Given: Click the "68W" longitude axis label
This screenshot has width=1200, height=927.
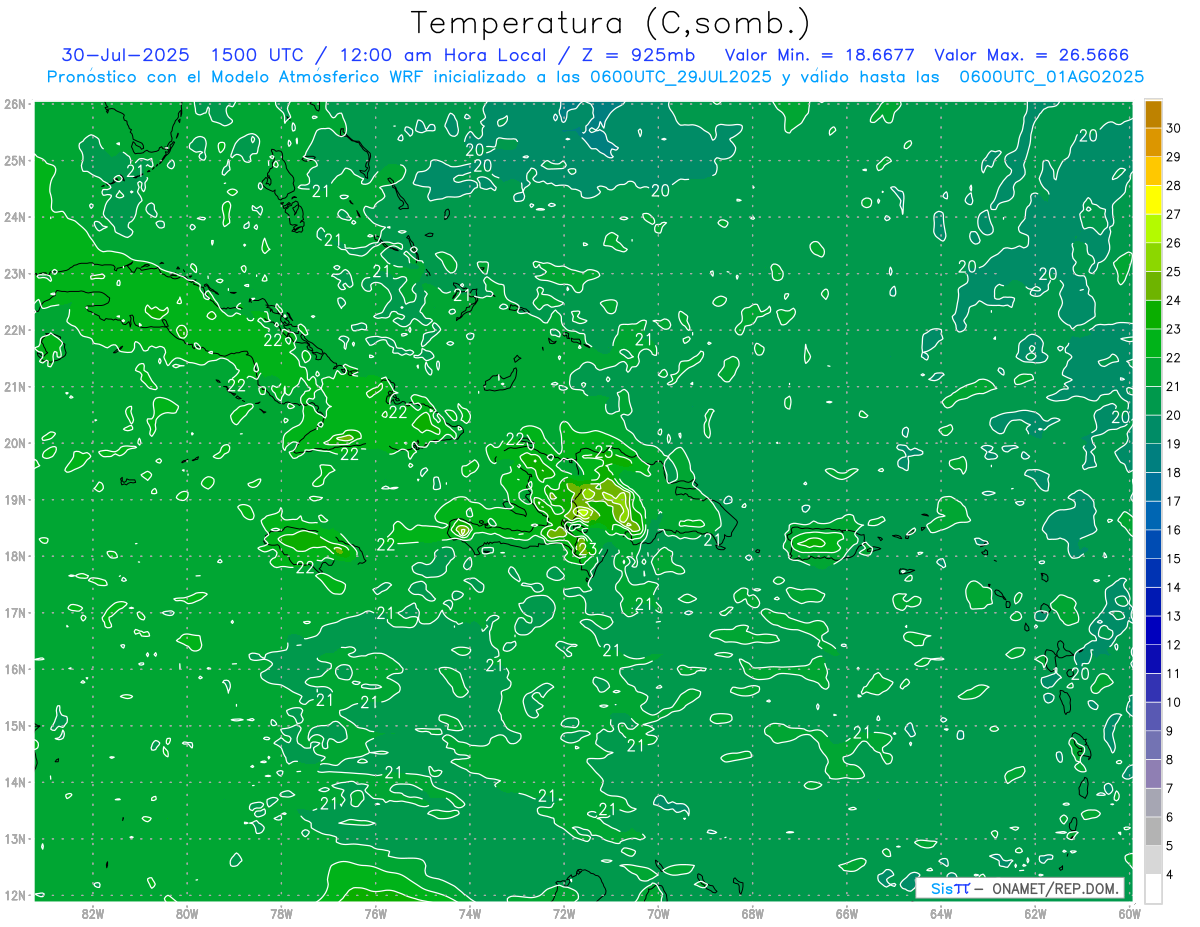Looking at the screenshot, I should click(x=753, y=914).
